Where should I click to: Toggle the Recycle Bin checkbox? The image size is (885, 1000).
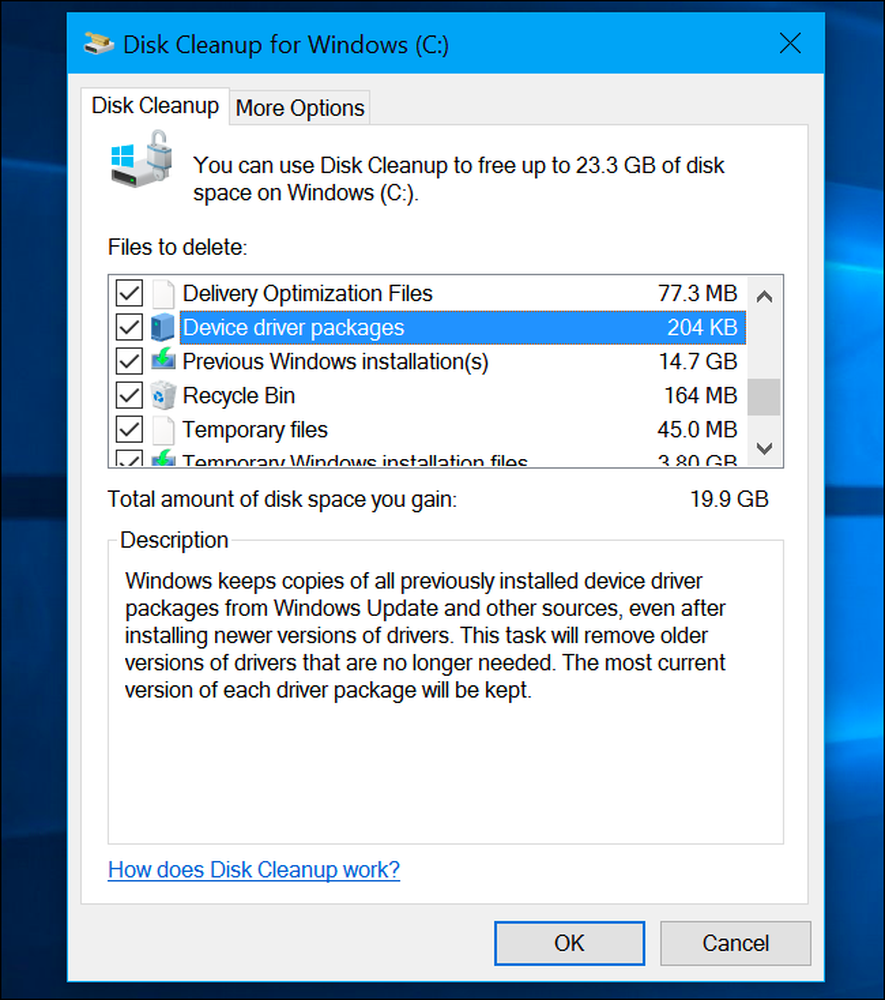click(x=129, y=395)
